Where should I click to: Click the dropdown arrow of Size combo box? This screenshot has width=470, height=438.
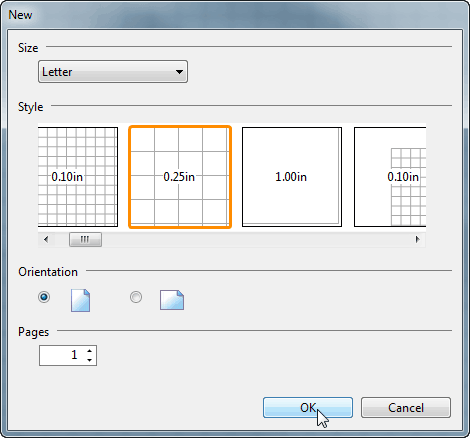point(179,72)
